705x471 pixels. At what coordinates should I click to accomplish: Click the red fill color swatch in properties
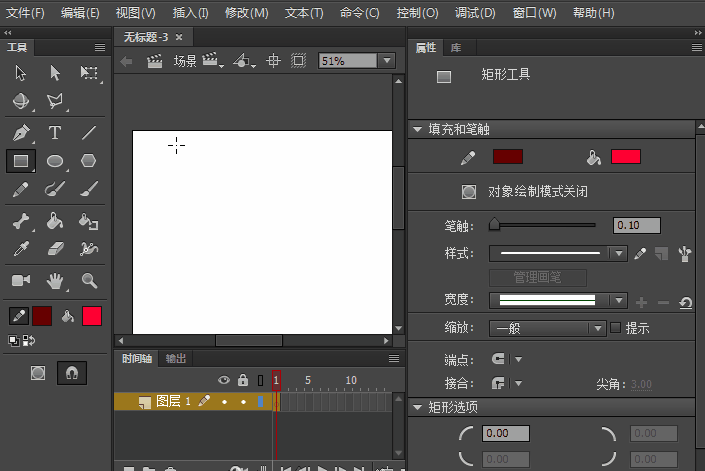625,157
